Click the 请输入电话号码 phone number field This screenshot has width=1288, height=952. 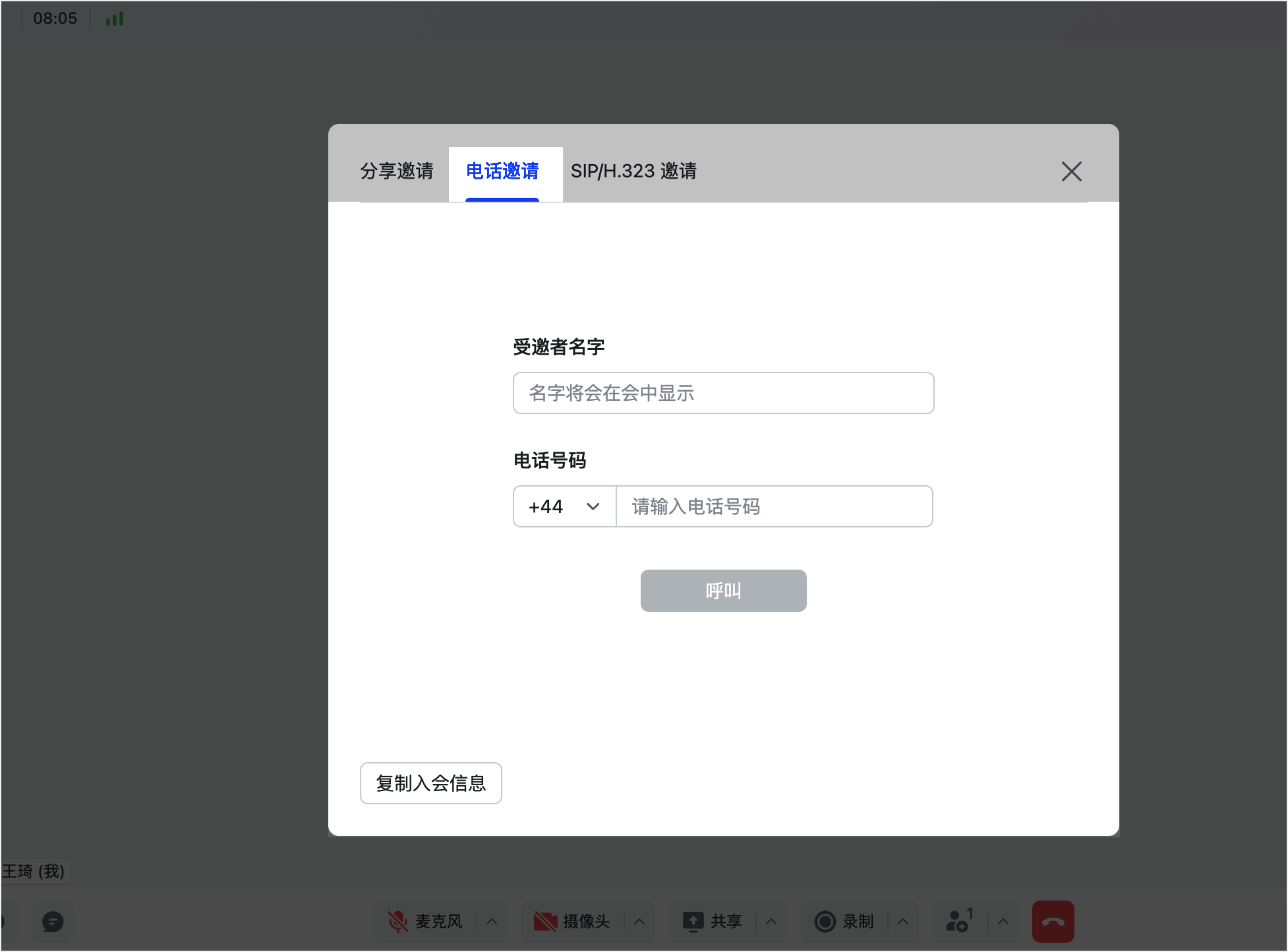click(x=775, y=506)
